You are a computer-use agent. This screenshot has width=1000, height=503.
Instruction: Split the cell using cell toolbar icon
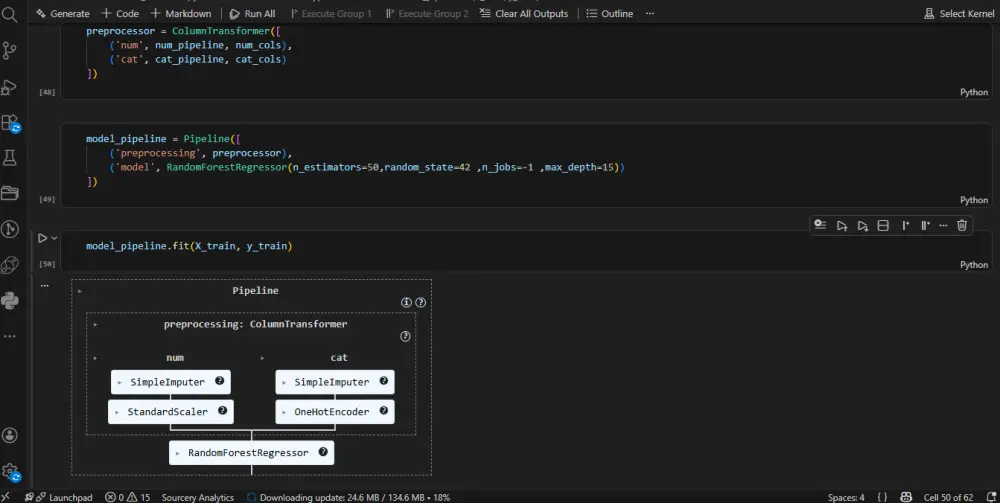[883, 225]
